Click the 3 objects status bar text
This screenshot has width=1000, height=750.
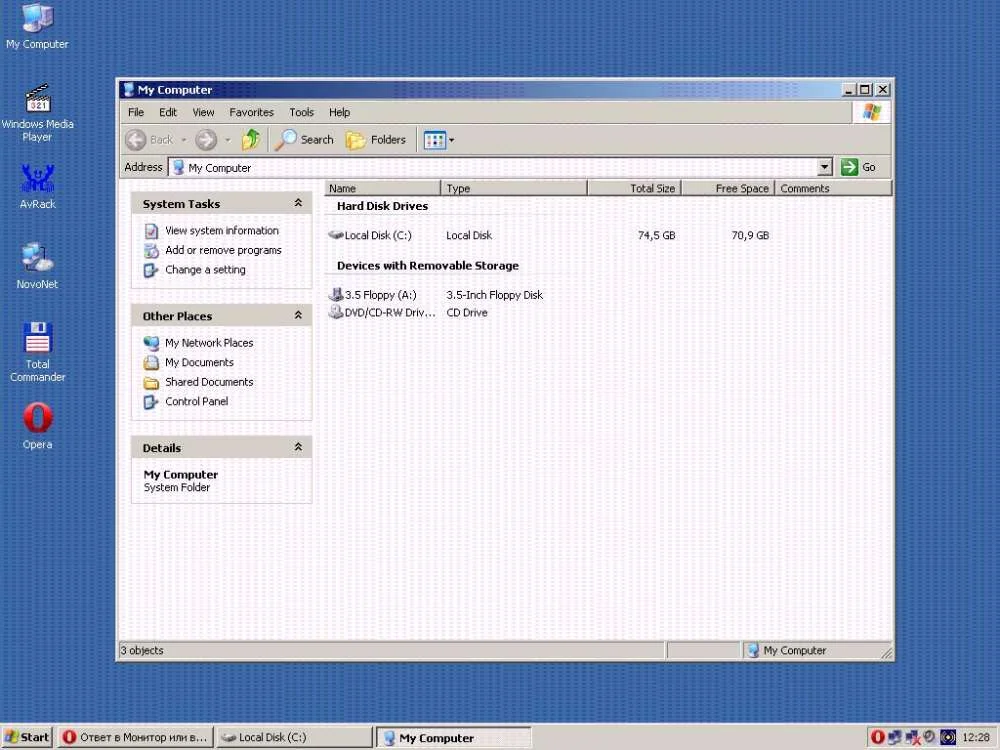click(x=142, y=651)
